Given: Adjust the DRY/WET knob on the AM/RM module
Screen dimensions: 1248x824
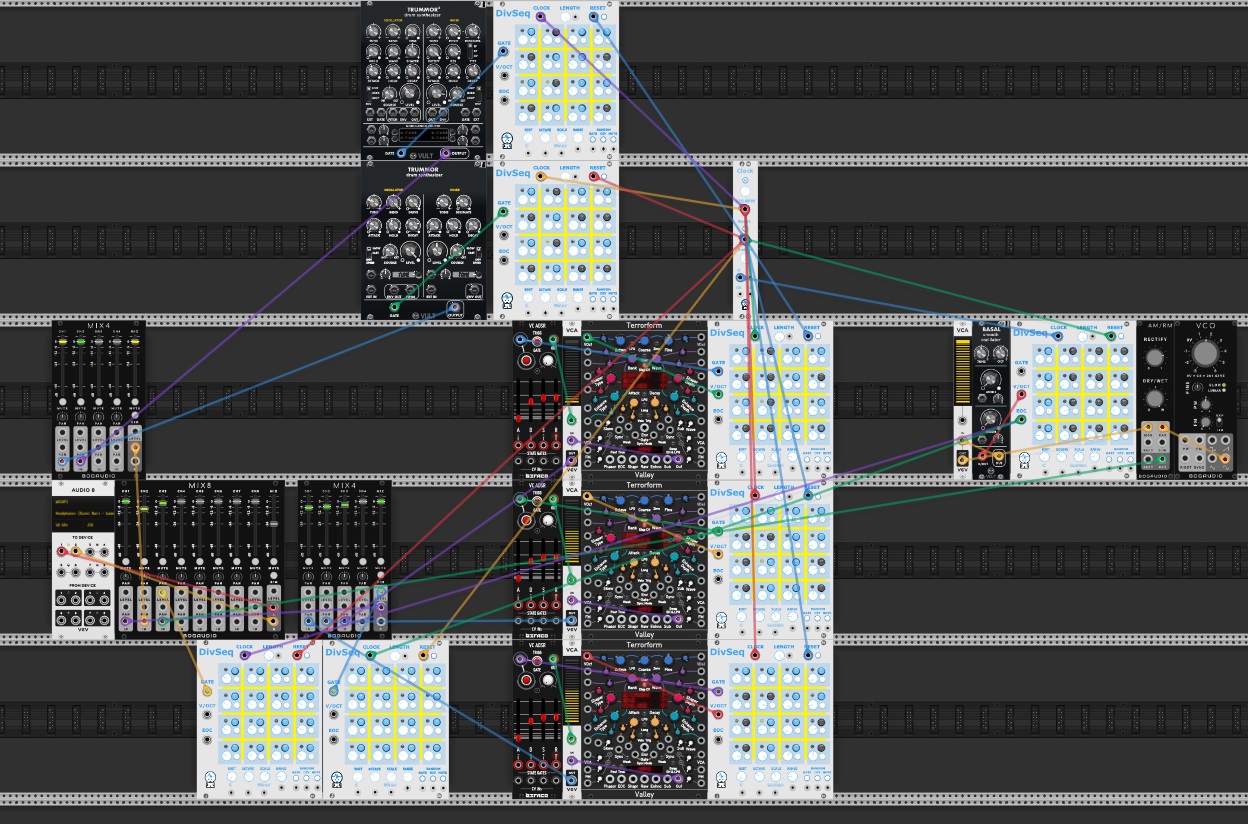Looking at the screenshot, I should tap(1154, 399).
